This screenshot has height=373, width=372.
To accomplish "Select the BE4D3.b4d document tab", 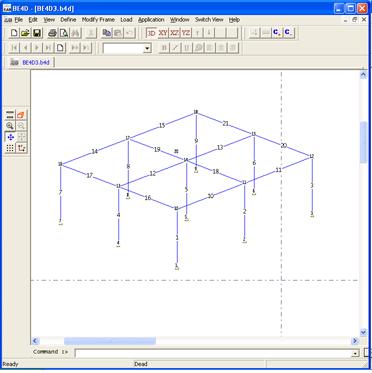I will click(x=31, y=62).
